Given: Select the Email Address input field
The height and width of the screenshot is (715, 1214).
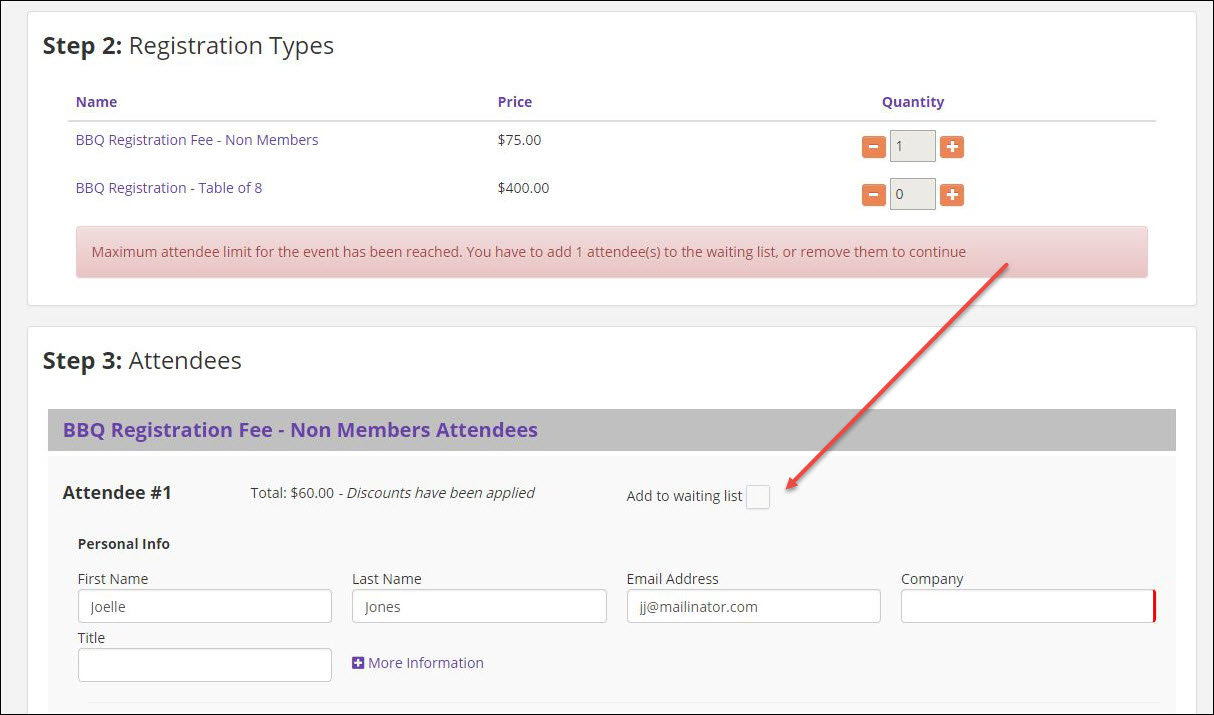Looking at the screenshot, I should pos(753,607).
